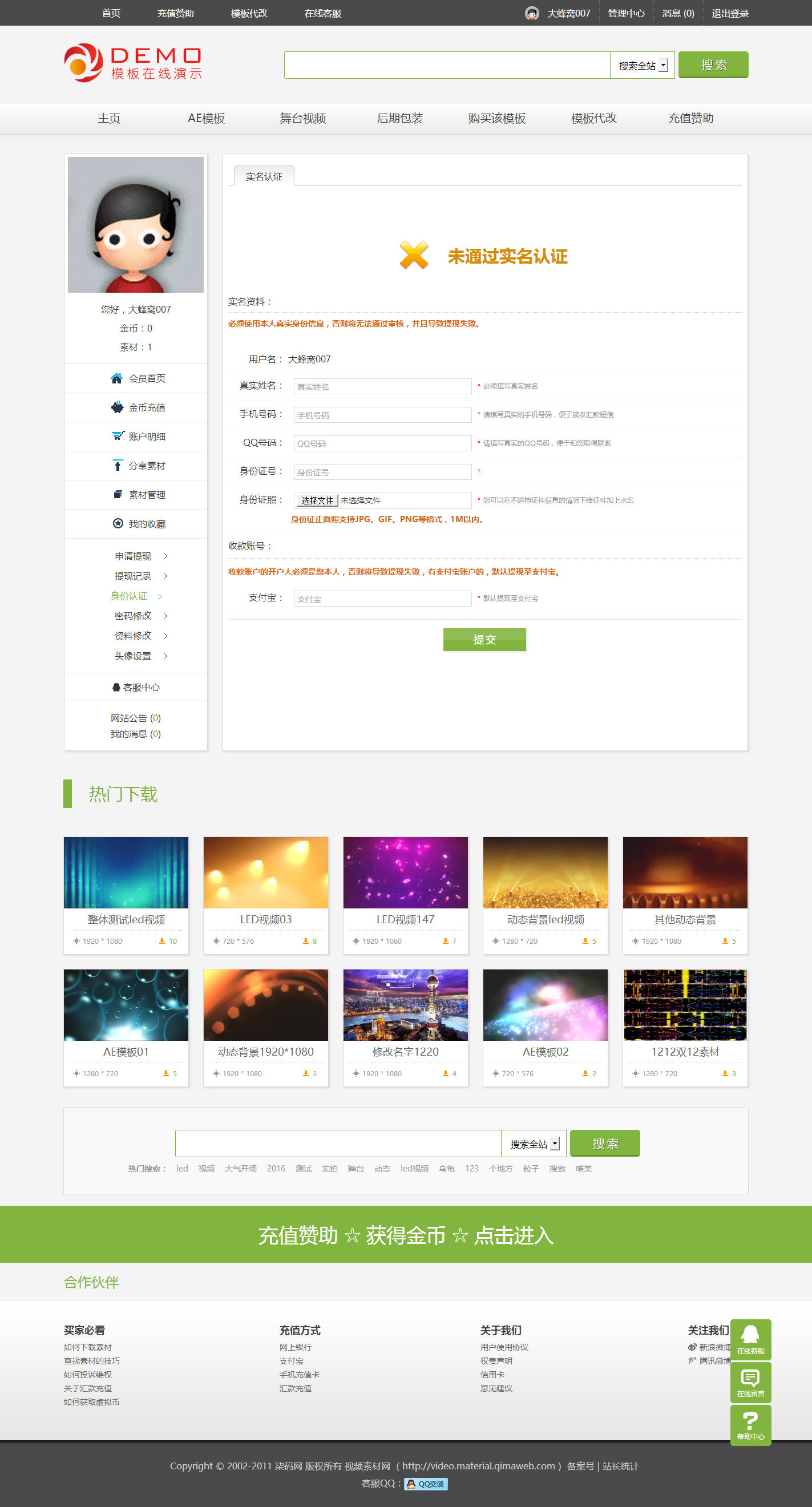Viewport: 812px width, 1507px height.
Task: Expand the 申请提现 sidebar entry
Action: (x=140, y=556)
